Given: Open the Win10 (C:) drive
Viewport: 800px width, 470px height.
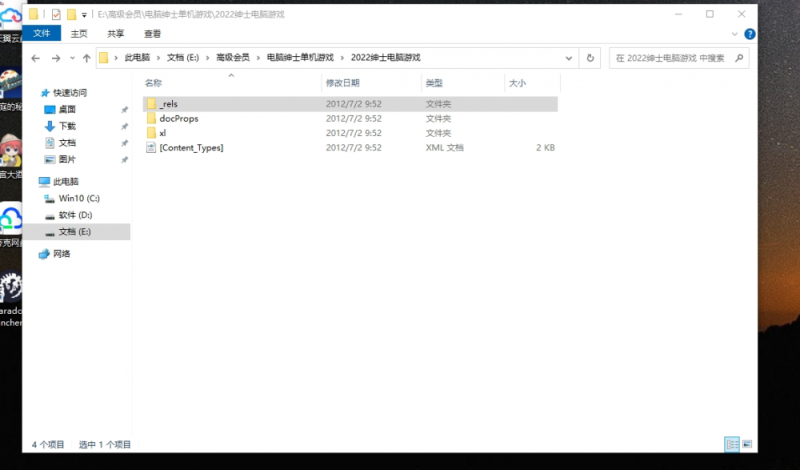Looking at the screenshot, I should pyautogui.click(x=79, y=199).
